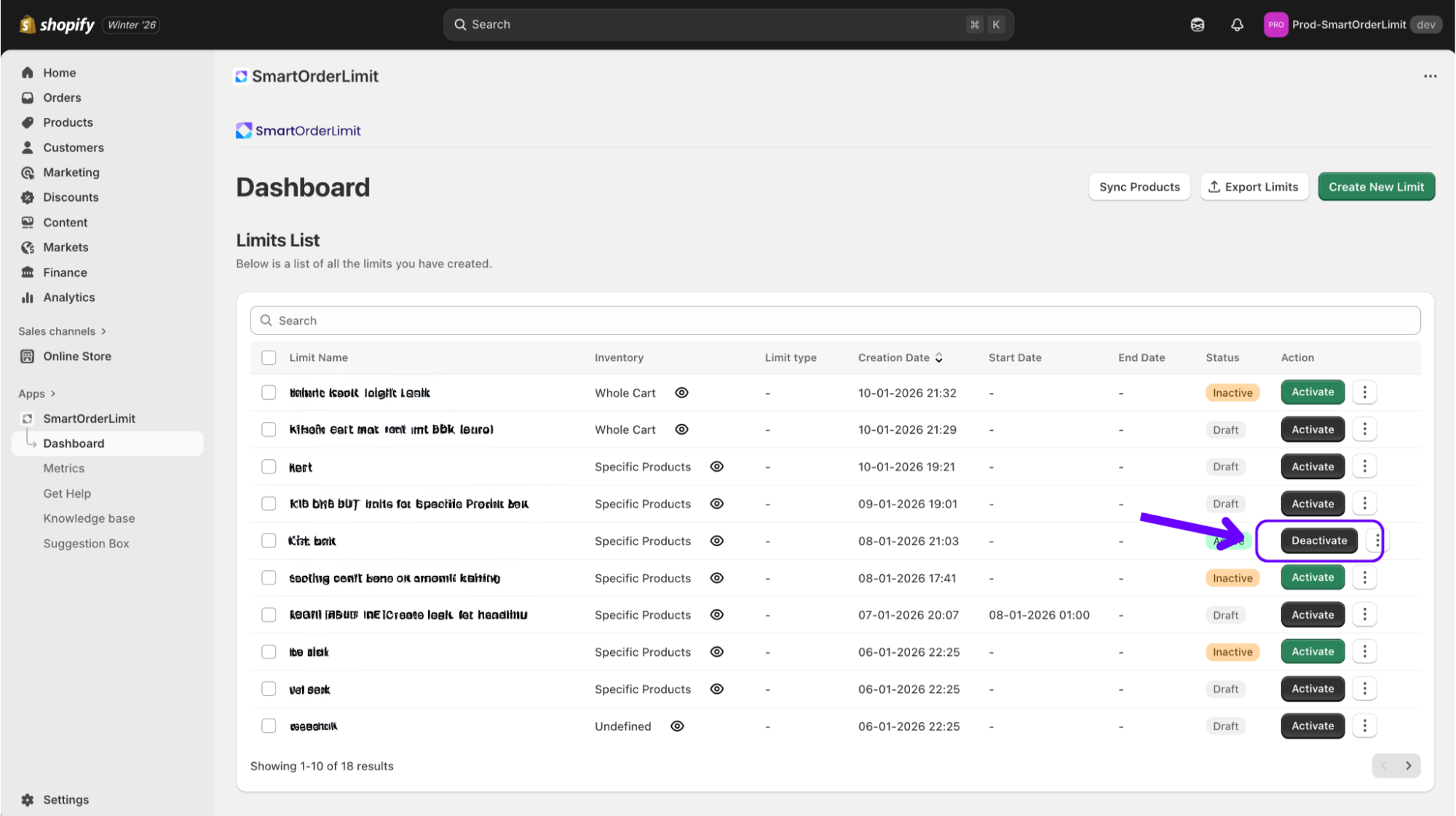Show inventory details for the first Whole Cart limit
Screen dimensions: 1456x816
coord(681,392)
